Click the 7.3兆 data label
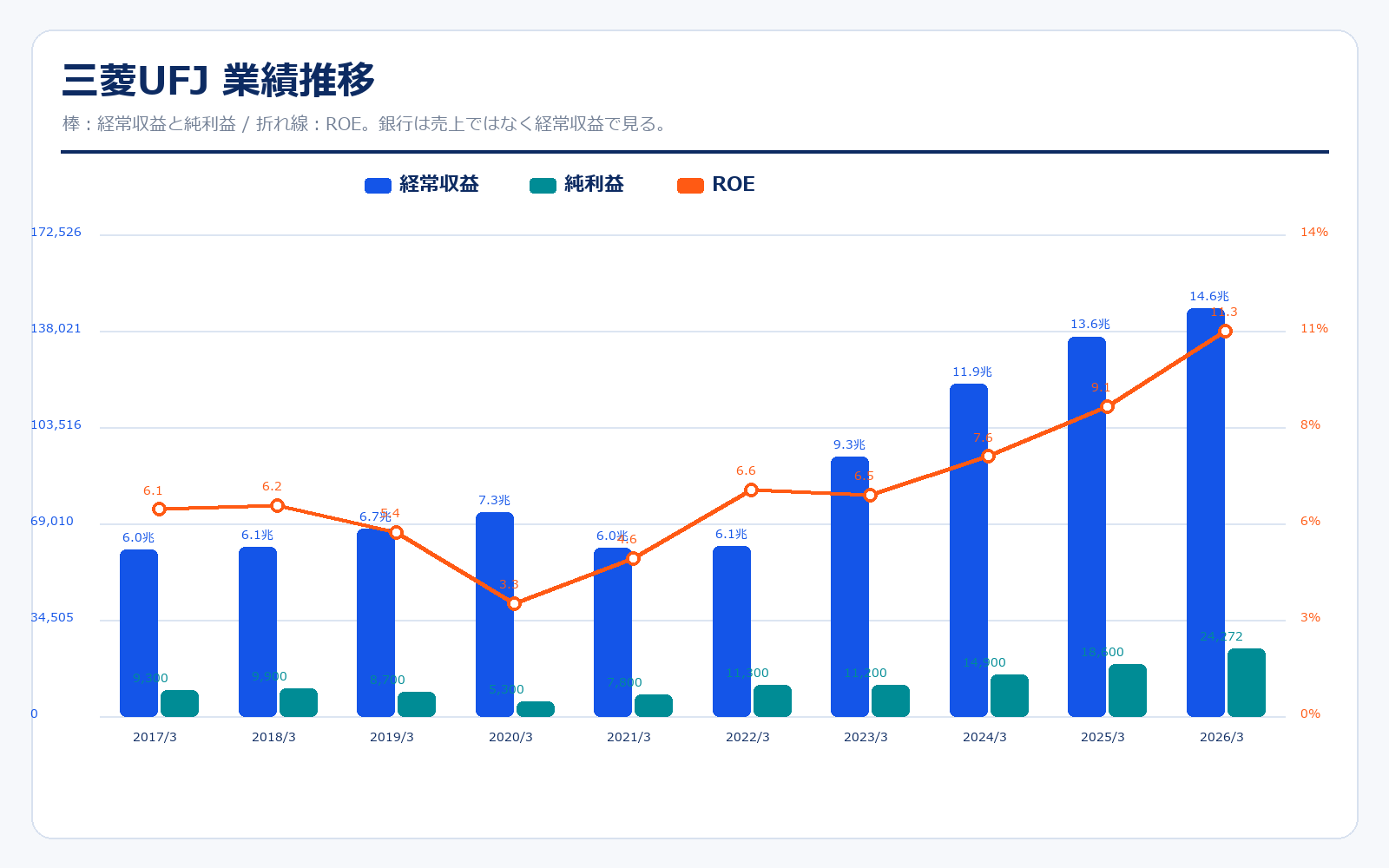The image size is (1389, 868). point(494,501)
